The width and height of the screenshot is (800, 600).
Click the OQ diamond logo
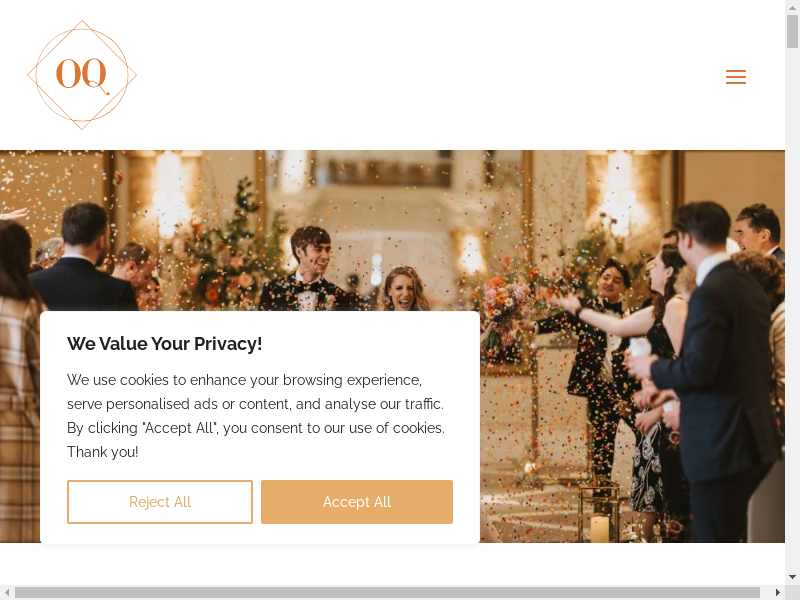pos(82,75)
